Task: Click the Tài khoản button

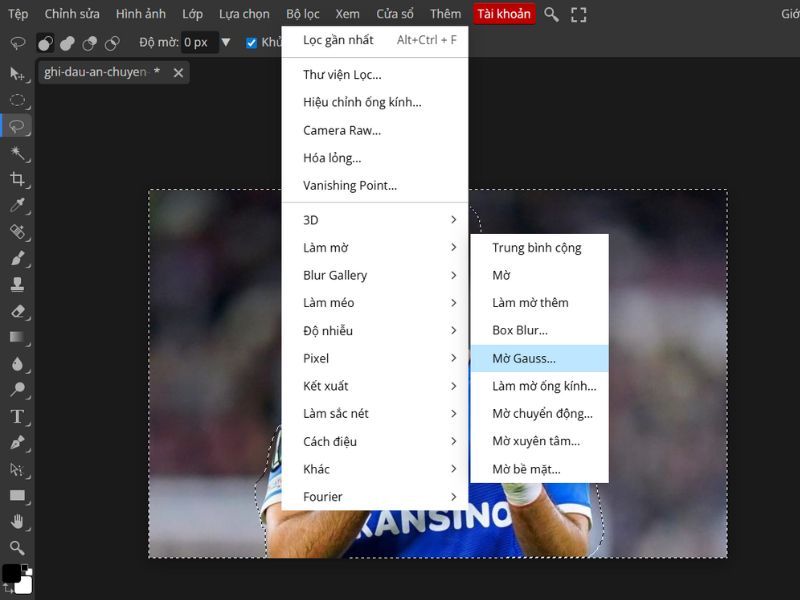Action: tap(504, 14)
